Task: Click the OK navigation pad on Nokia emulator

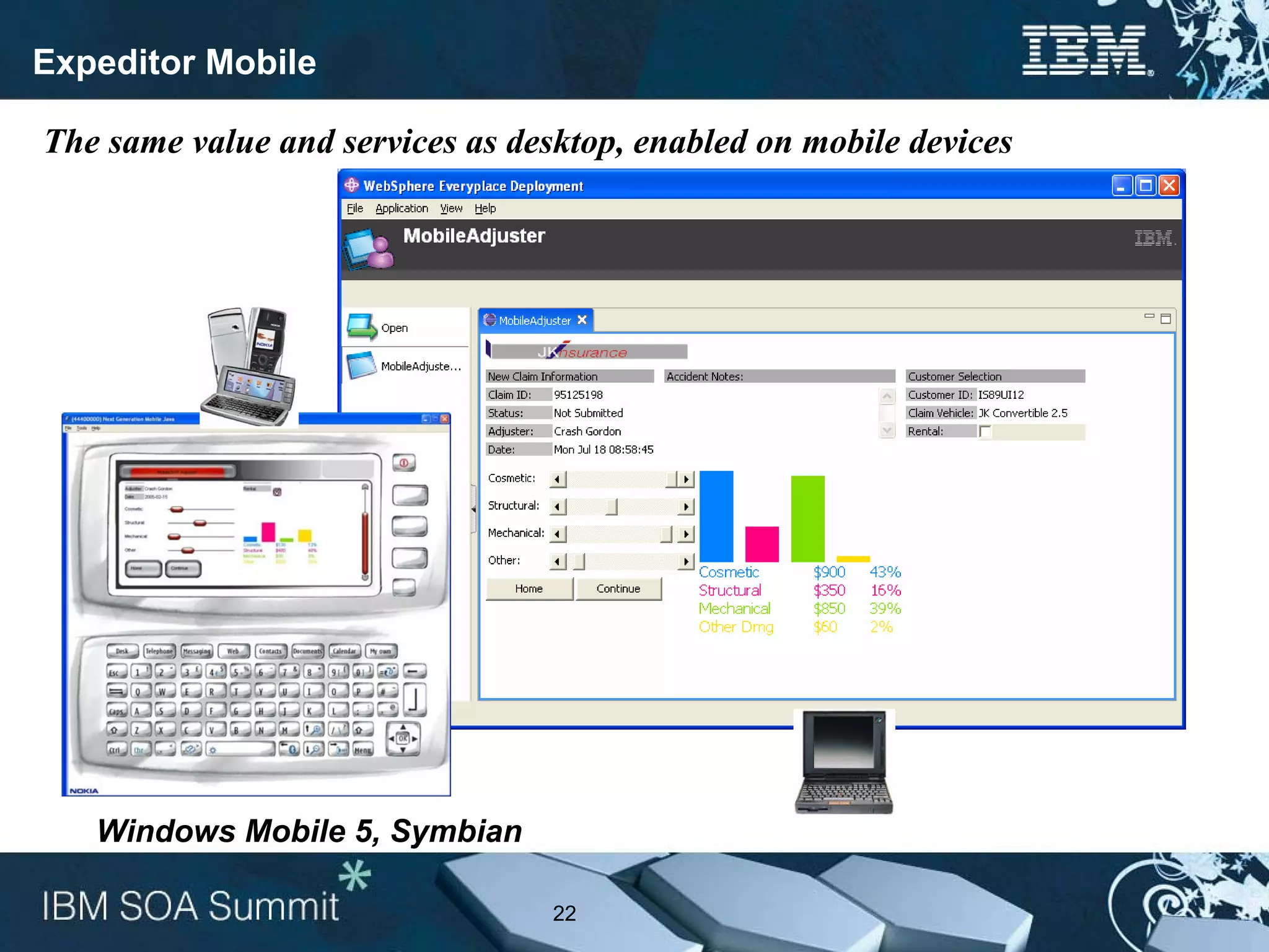Action: pos(403,738)
